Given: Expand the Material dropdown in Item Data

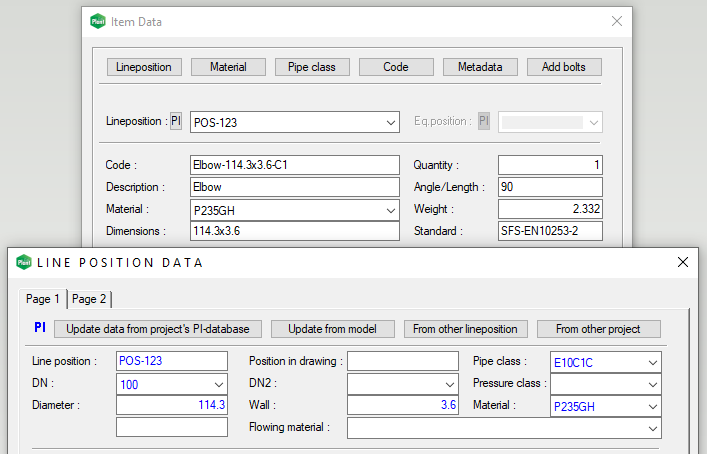Looking at the screenshot, I should pos(391,210).
